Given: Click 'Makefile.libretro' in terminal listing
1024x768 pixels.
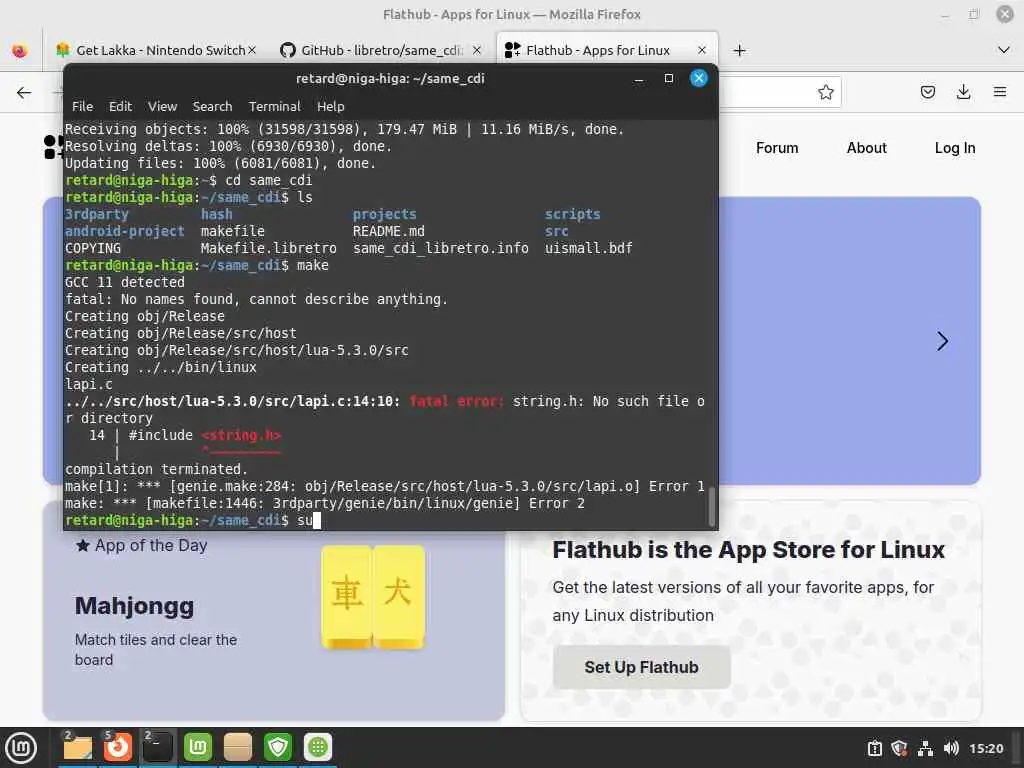Looking at the screenshot, I should (268, 248).
